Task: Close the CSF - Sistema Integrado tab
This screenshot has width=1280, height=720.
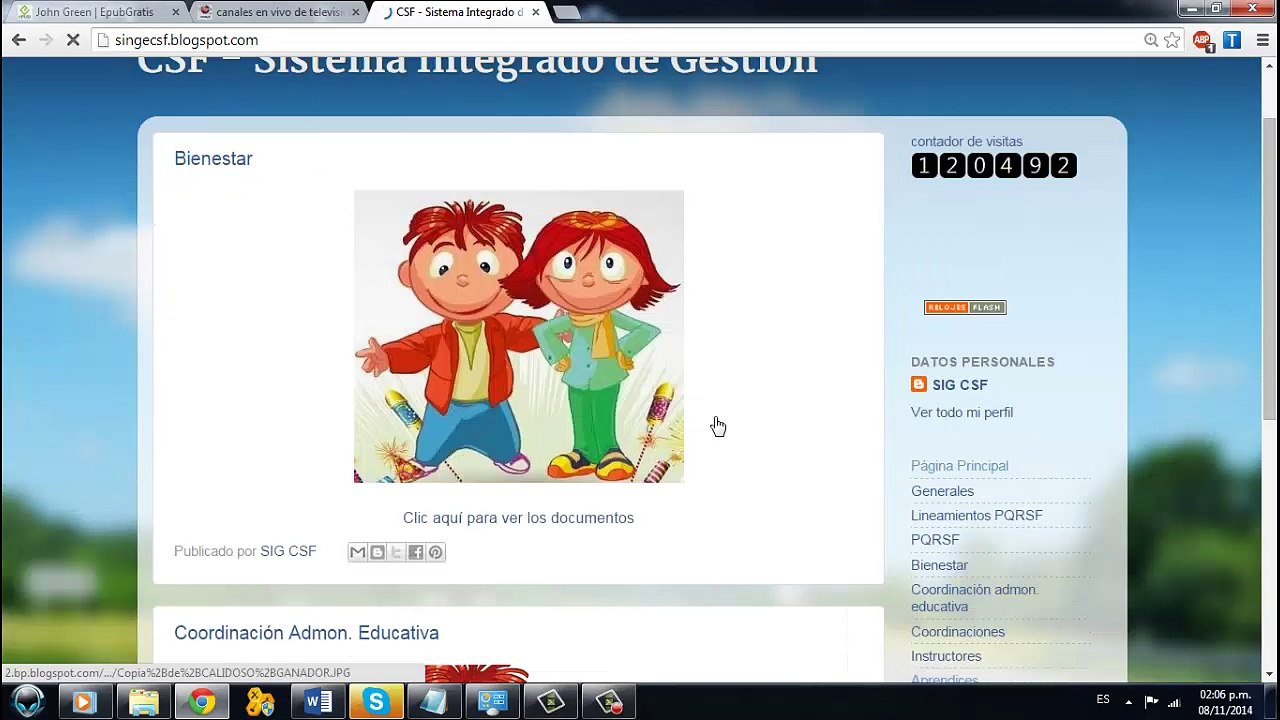Action: click(536, 12)
